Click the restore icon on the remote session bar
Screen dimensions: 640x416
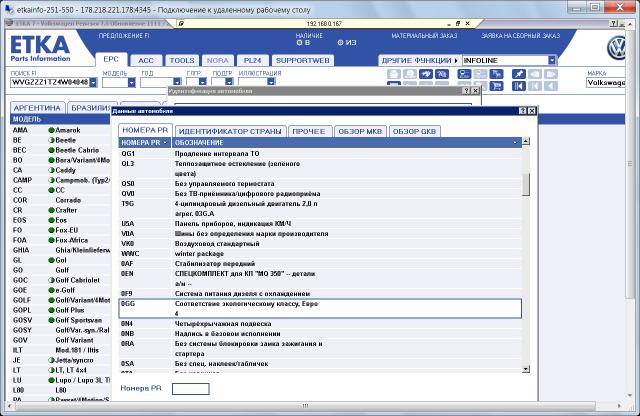pos(458,24)
